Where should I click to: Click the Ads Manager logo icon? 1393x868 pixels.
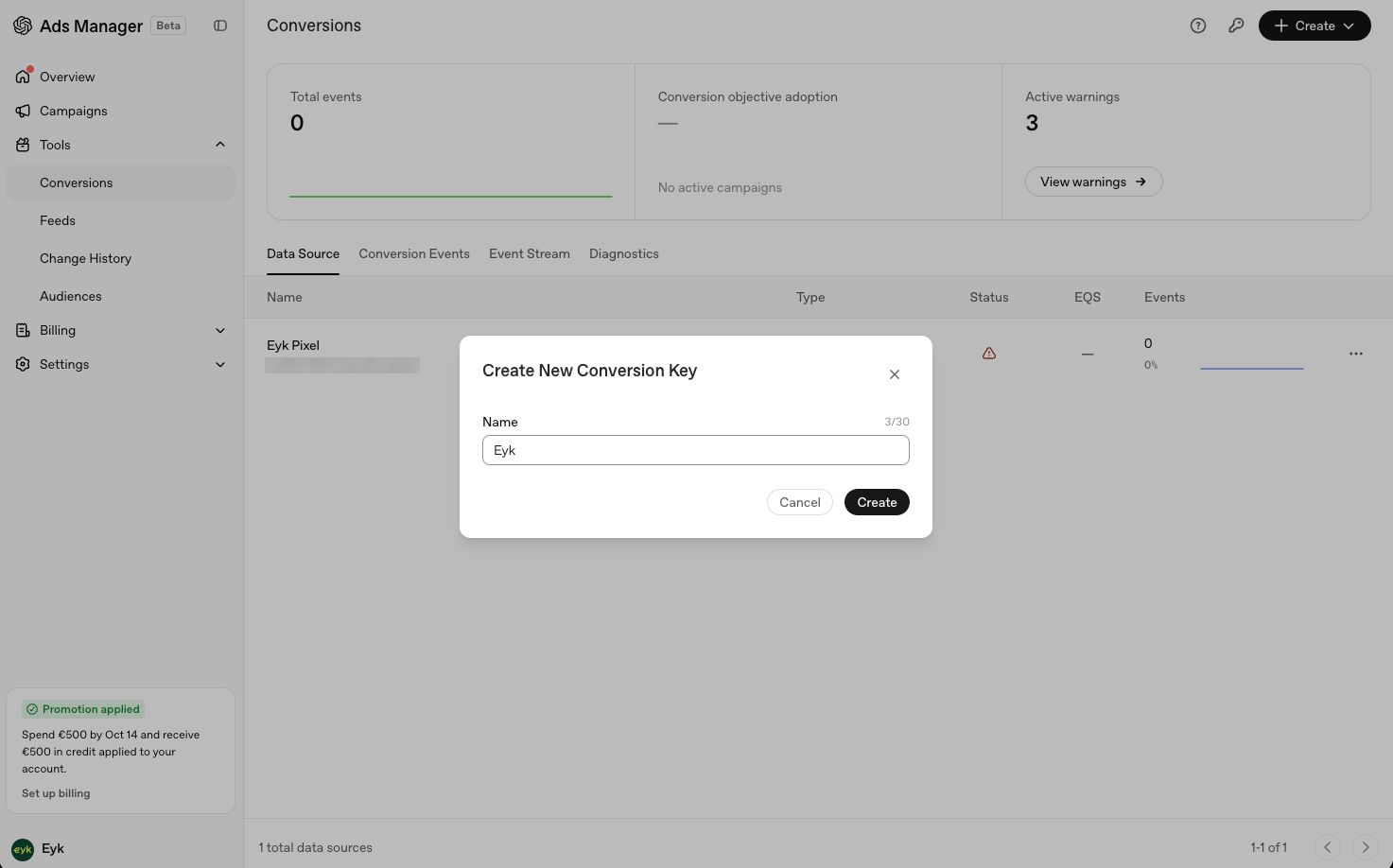coord(23,26)
